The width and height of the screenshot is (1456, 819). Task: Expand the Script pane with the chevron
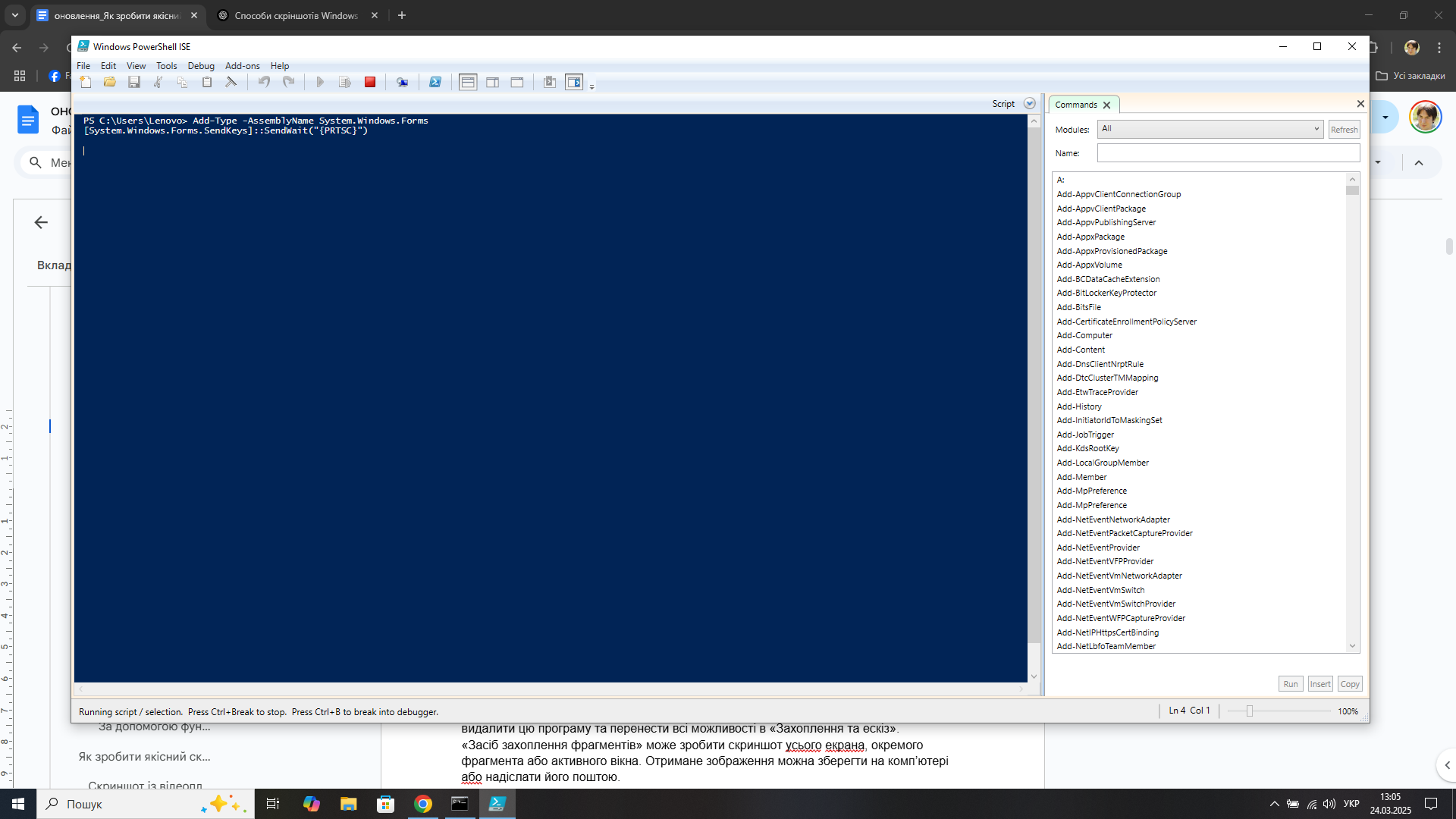coord(1029,104)
